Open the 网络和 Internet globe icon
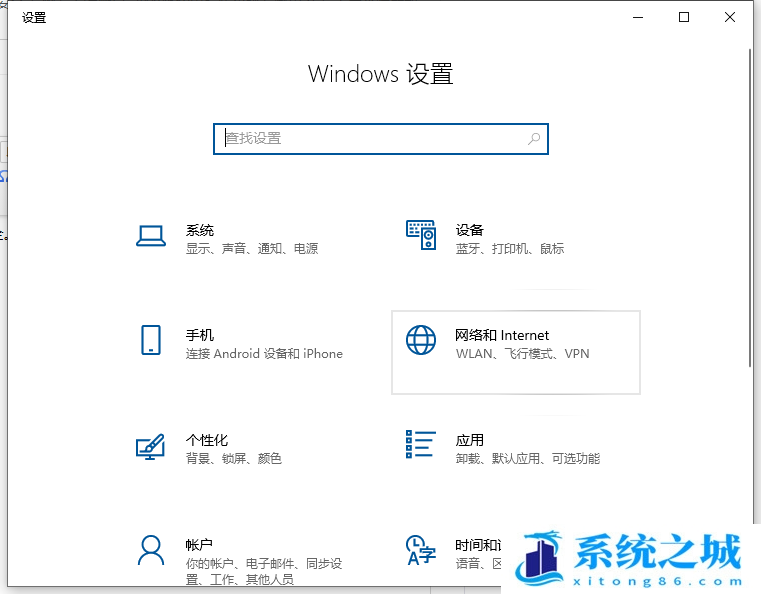 coord(421,340)
